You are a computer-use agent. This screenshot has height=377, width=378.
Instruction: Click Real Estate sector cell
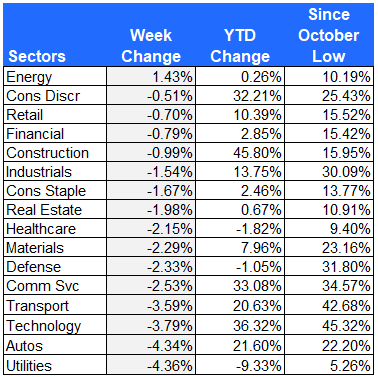[x=55, y=210]
